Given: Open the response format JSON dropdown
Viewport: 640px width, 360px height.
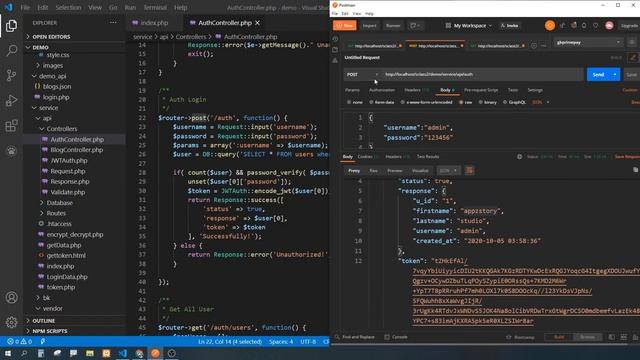Looking at the screenshot, I should pos(448,171).
